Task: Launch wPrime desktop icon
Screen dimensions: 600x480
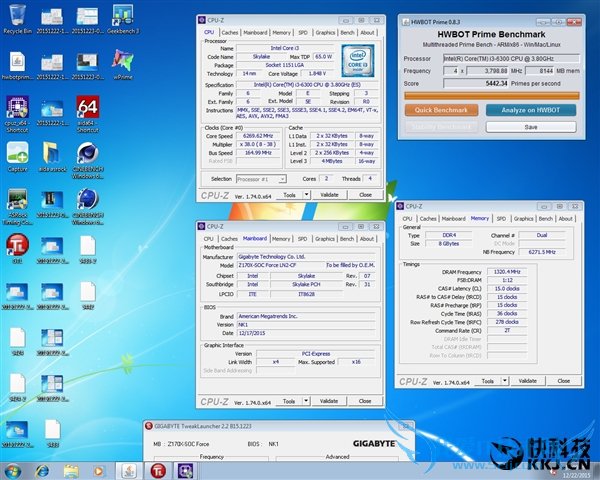Action: pyautogui.click(x=123, y=65)
